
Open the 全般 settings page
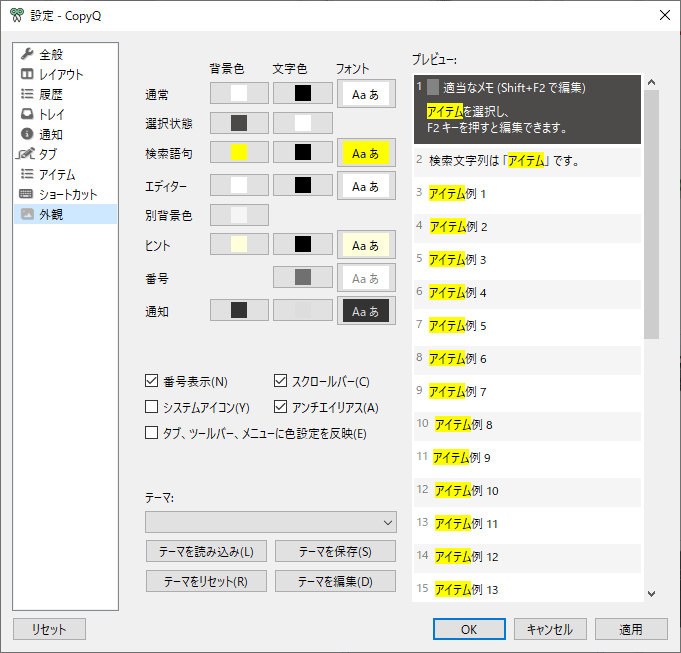[x=66, y=54]
